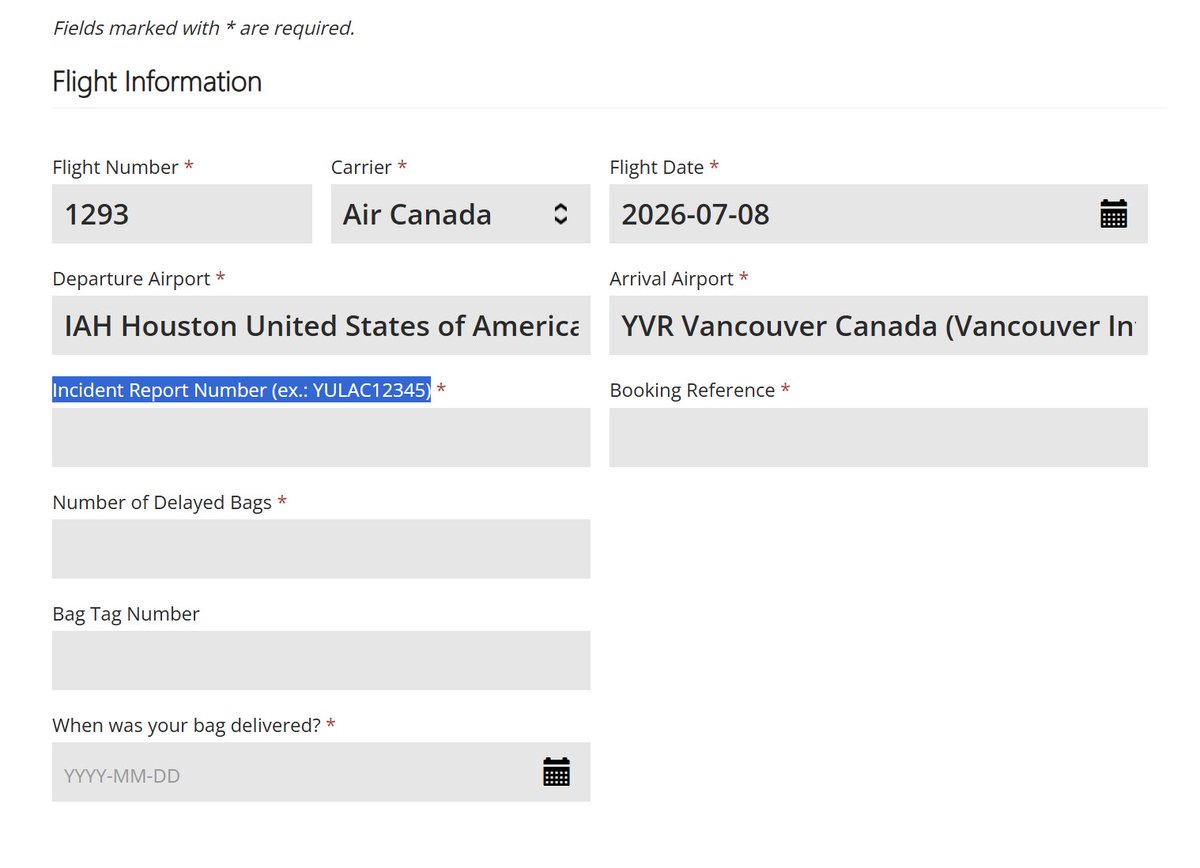This screenshot has width=1200, height=868.
Task: Expand the Carrier dropdown arrows
Action: click(561, 214)
